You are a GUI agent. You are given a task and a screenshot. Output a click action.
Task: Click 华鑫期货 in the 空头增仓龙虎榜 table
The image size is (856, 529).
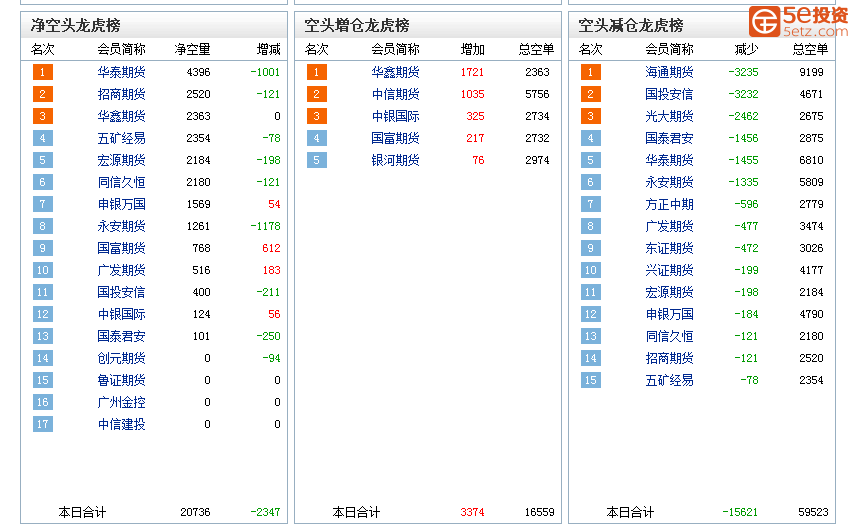tap(395, 72)
